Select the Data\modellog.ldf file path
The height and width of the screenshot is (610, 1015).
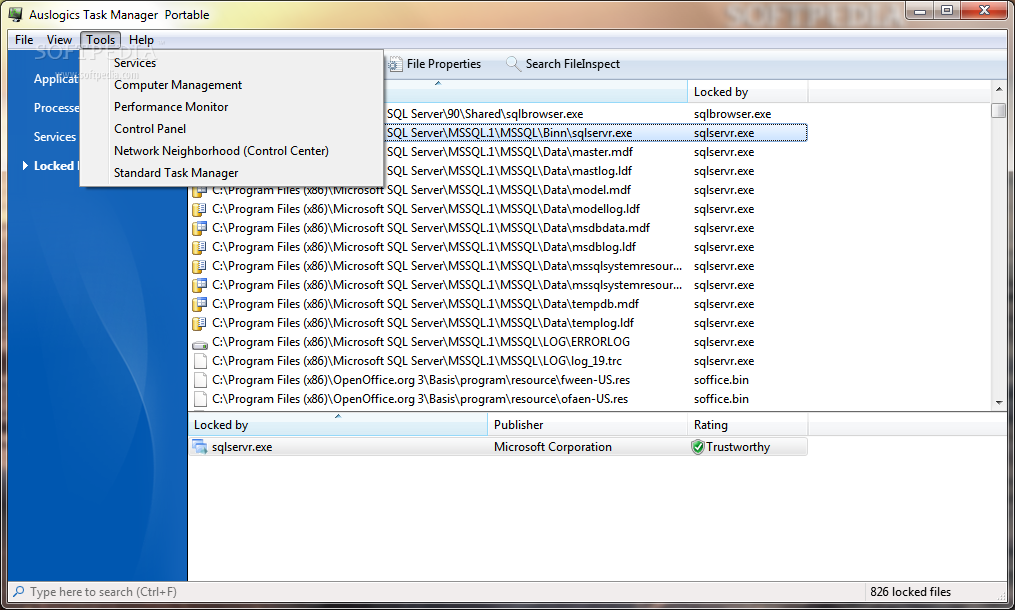pyautogui.click(x=426, y=209)
